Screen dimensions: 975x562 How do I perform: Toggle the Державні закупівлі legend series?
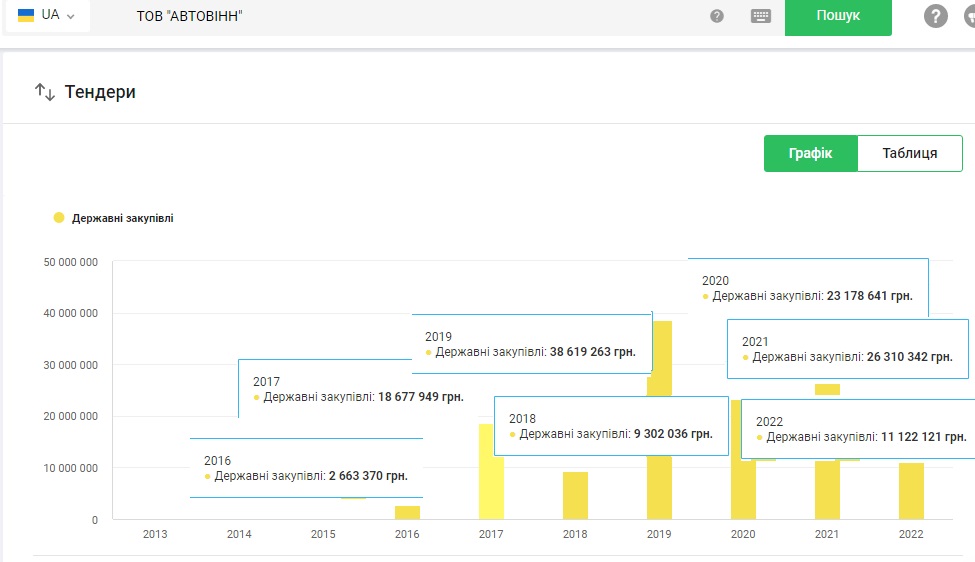click(x=122, y=218)
